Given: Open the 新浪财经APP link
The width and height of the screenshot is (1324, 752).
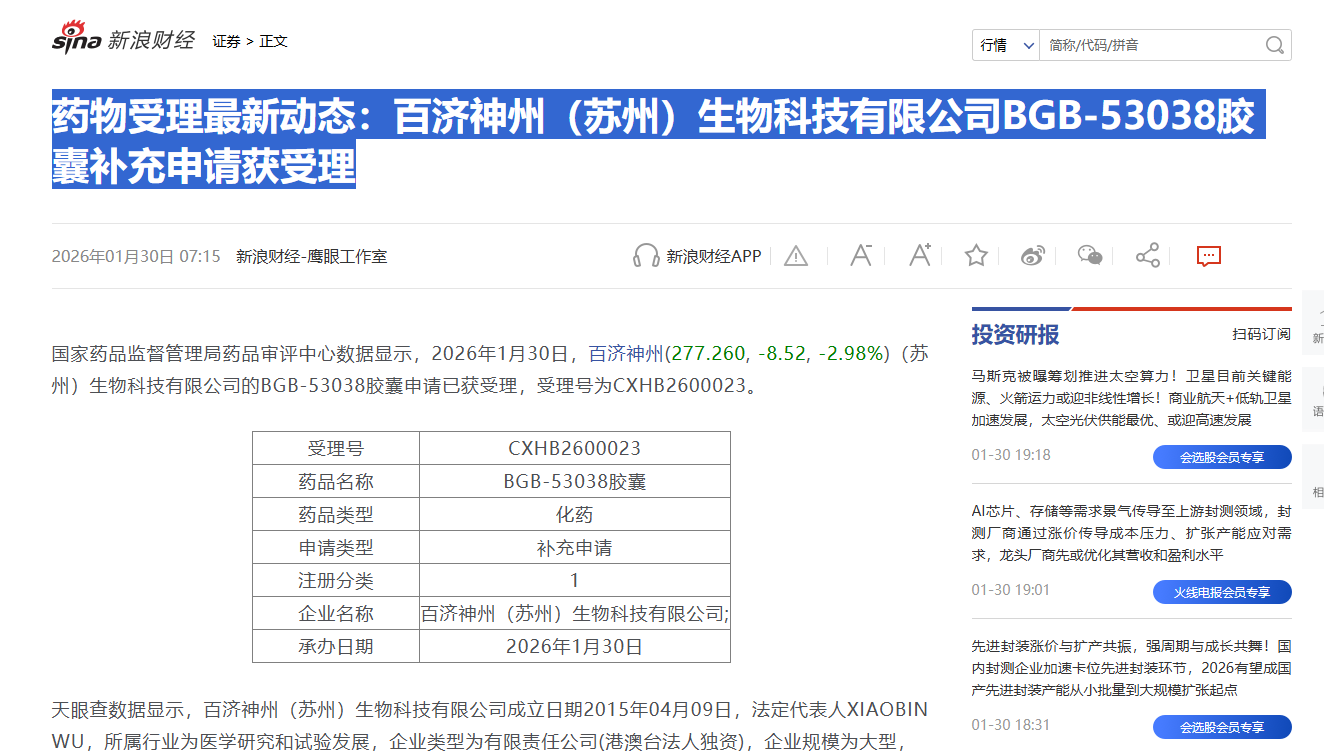Looking at the screenshot, I should [x=714, y=256].
